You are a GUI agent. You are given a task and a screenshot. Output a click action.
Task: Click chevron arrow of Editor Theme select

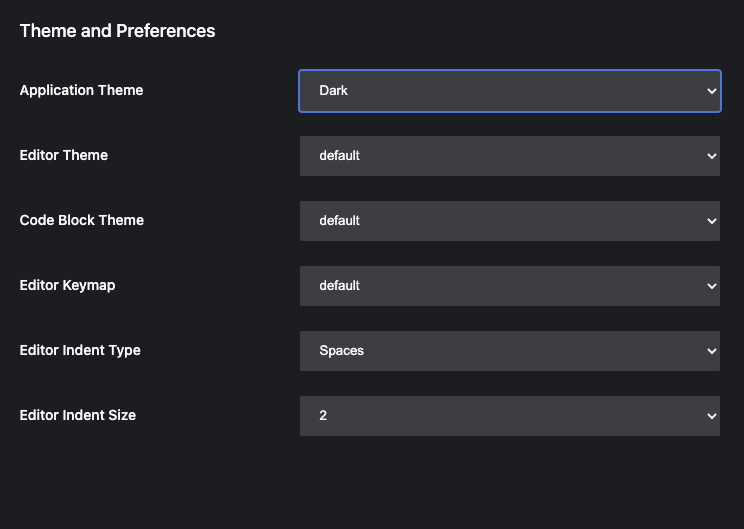(x=711, y=156)
